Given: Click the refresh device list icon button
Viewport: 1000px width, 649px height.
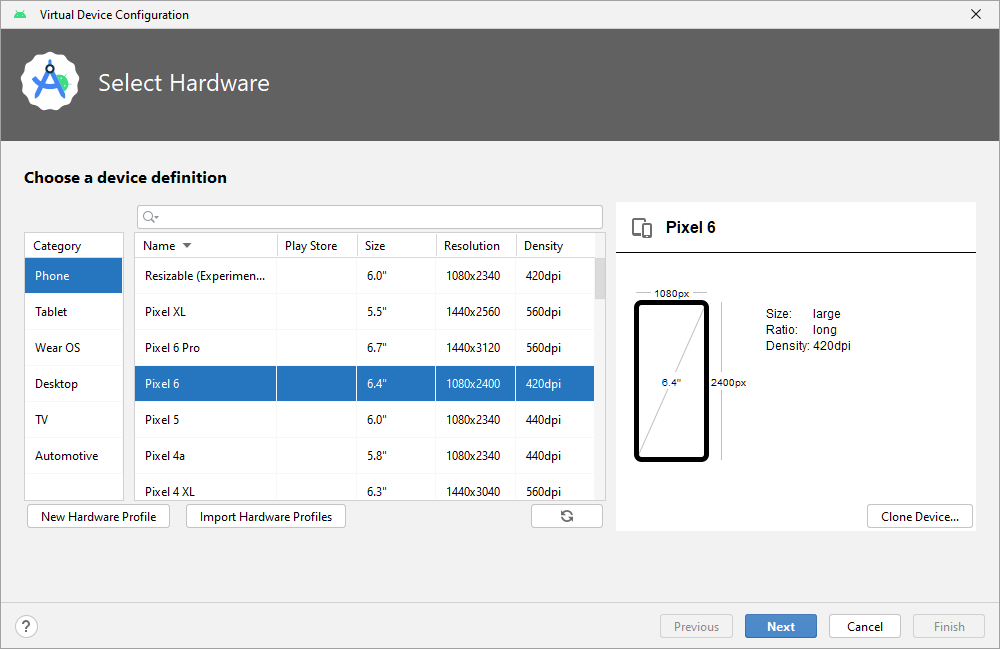Looking at the screenshot, I should click(567, 516).
